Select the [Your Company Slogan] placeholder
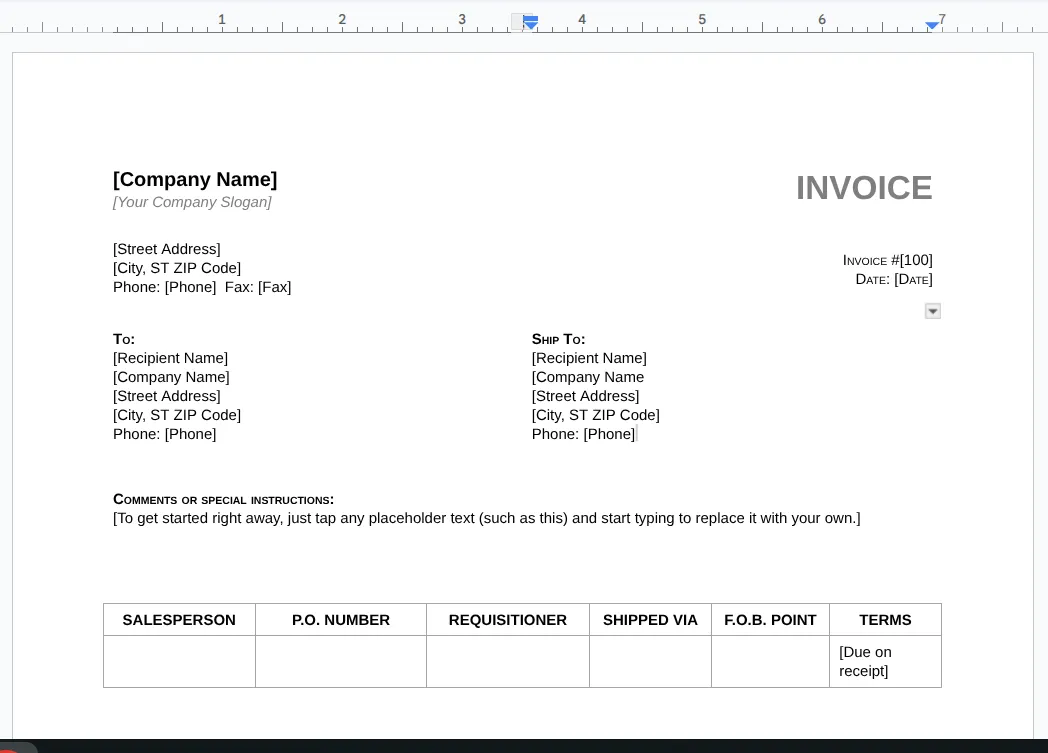 tap(192, 202)
